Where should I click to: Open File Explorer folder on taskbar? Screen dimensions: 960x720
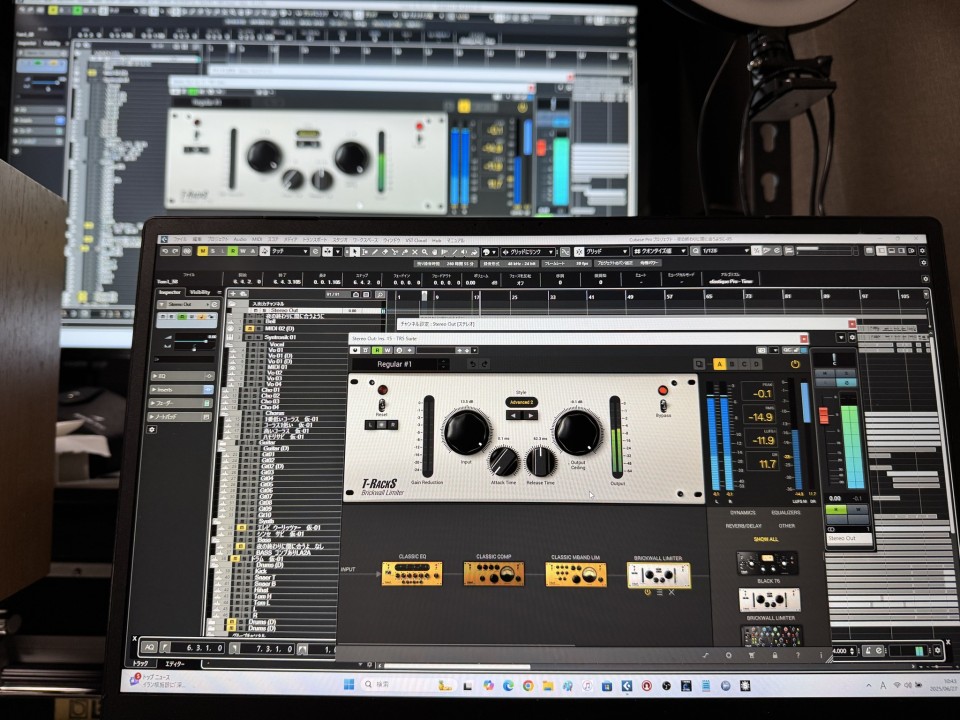[x=548, y=686]
